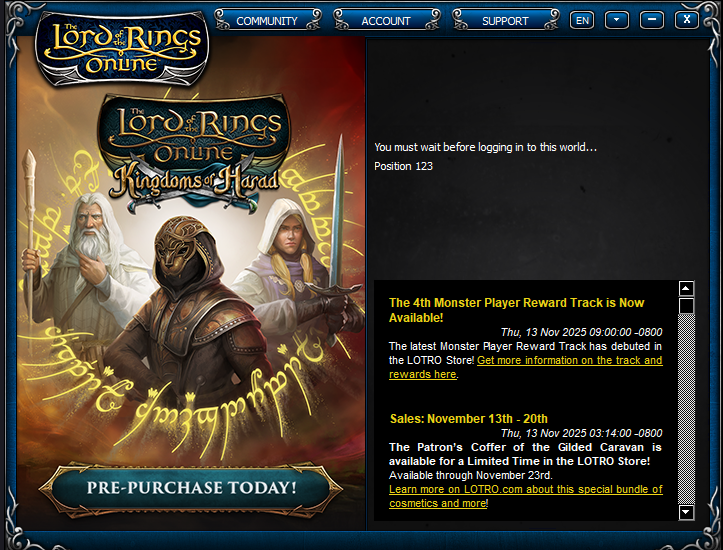This screenshot has width=723, height=550.
Task: Open the Support menu
Action: pos(505,21)
